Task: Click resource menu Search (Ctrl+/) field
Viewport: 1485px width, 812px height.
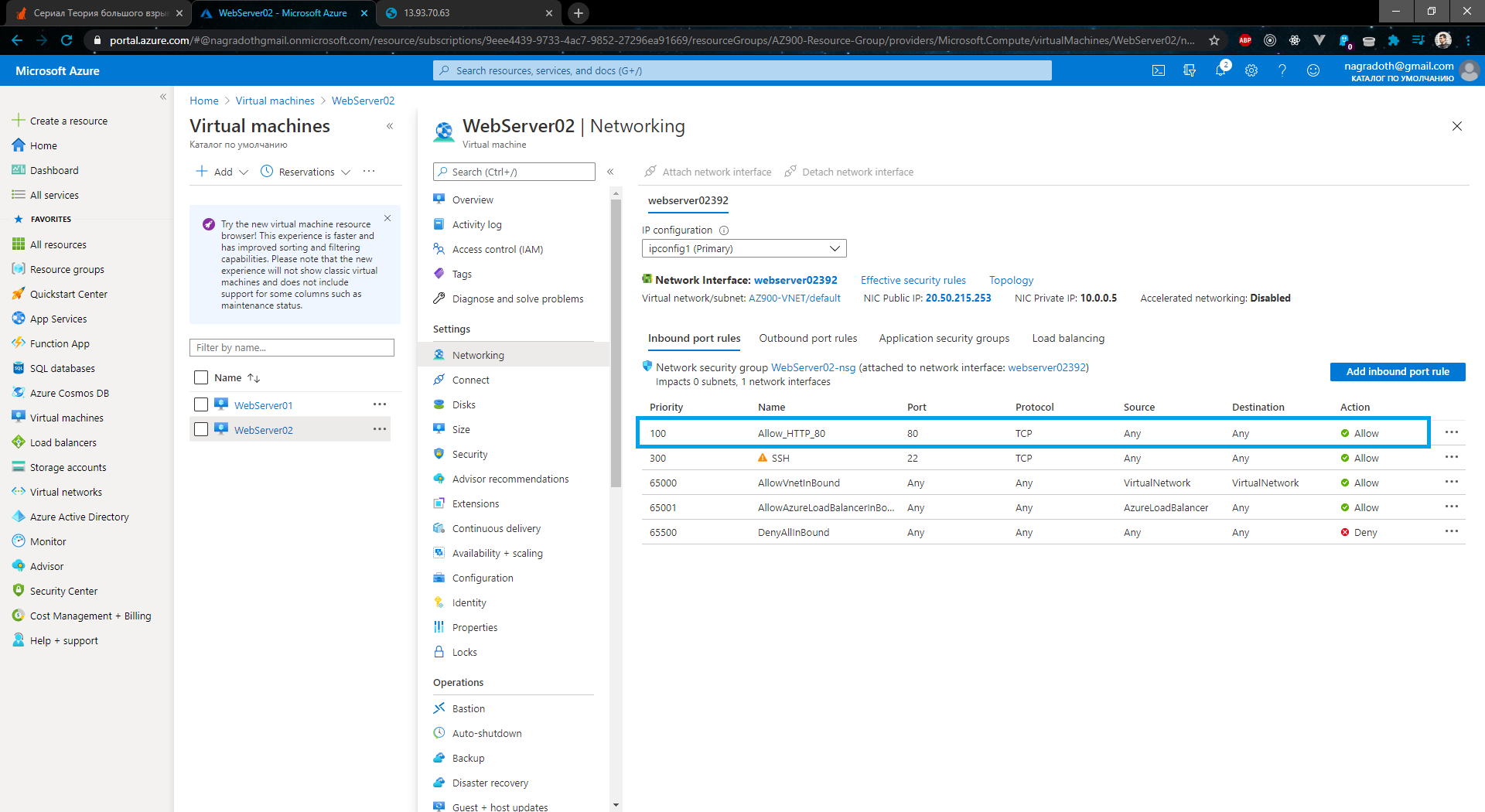Action: pos(514,172)
